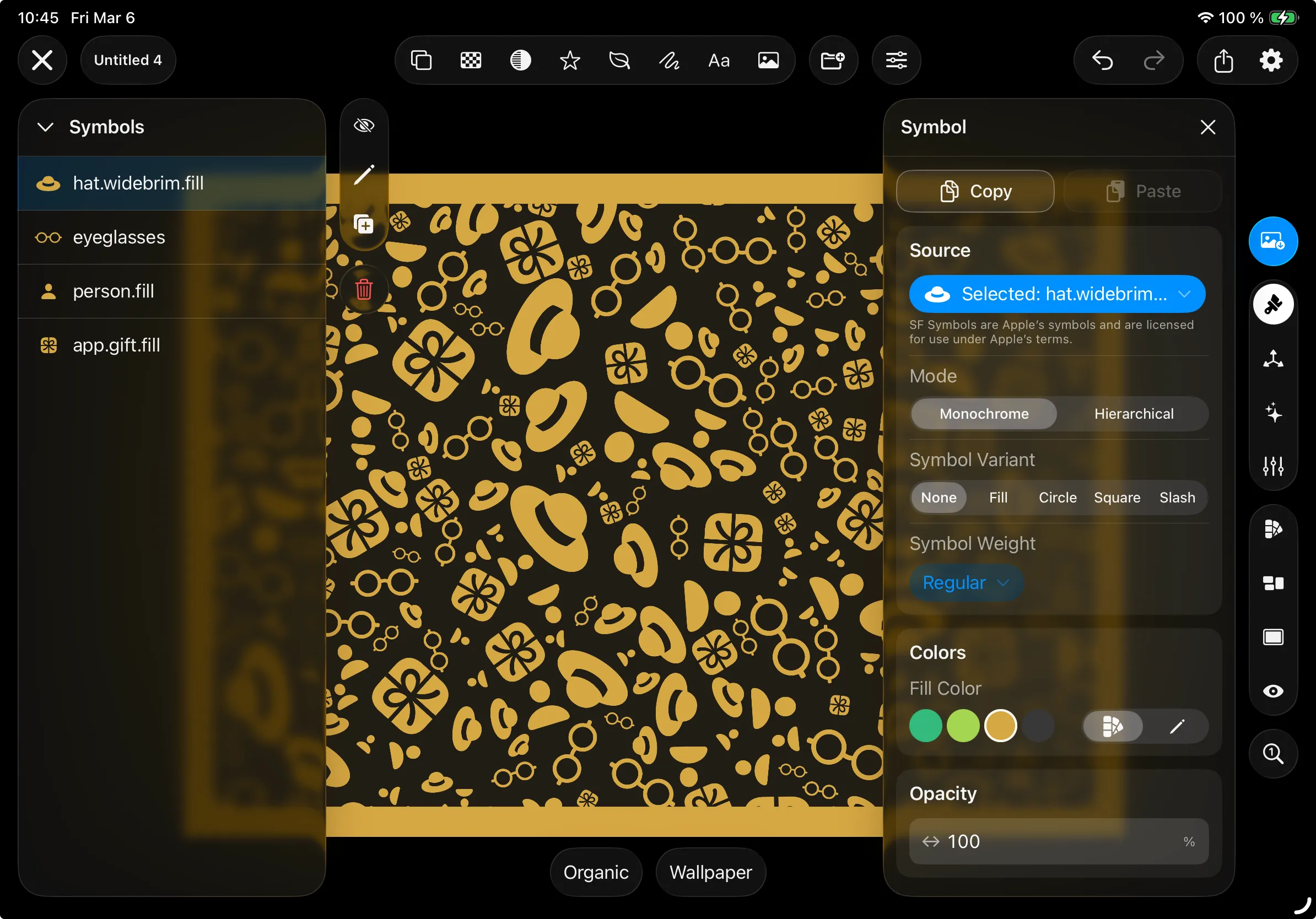
Task: Select the eyeglasses symbol in the Symbols list
Action: point(118,236)
